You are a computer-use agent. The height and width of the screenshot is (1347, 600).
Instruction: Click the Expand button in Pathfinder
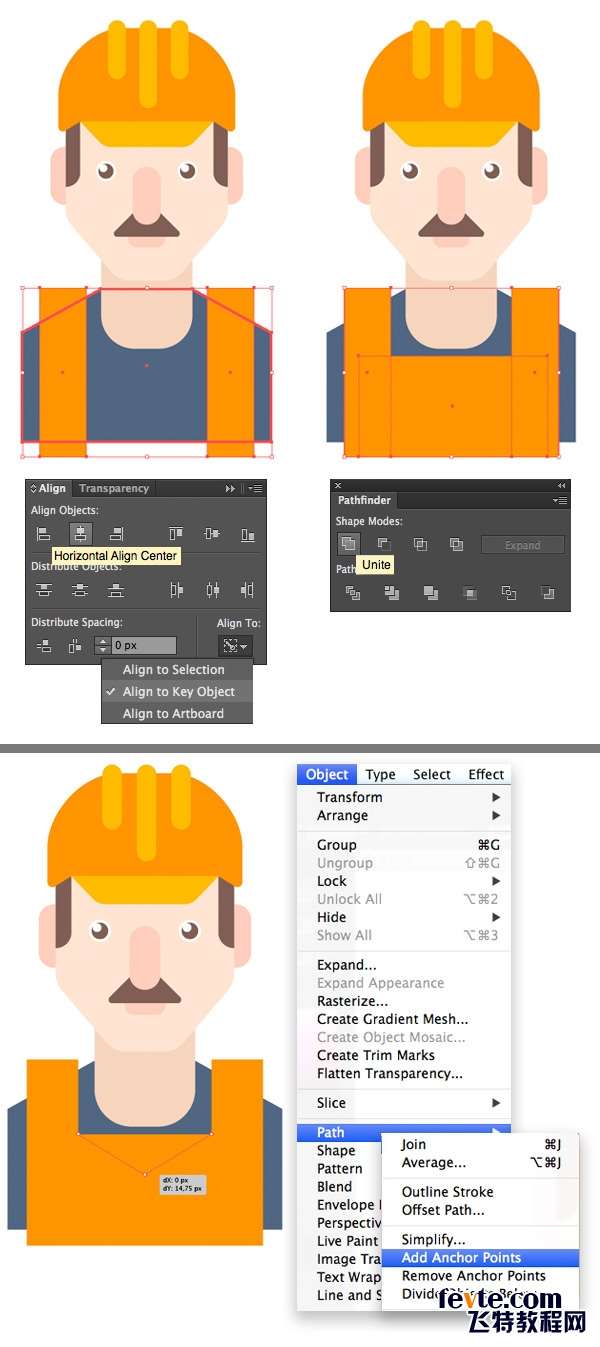pos(522,545)
